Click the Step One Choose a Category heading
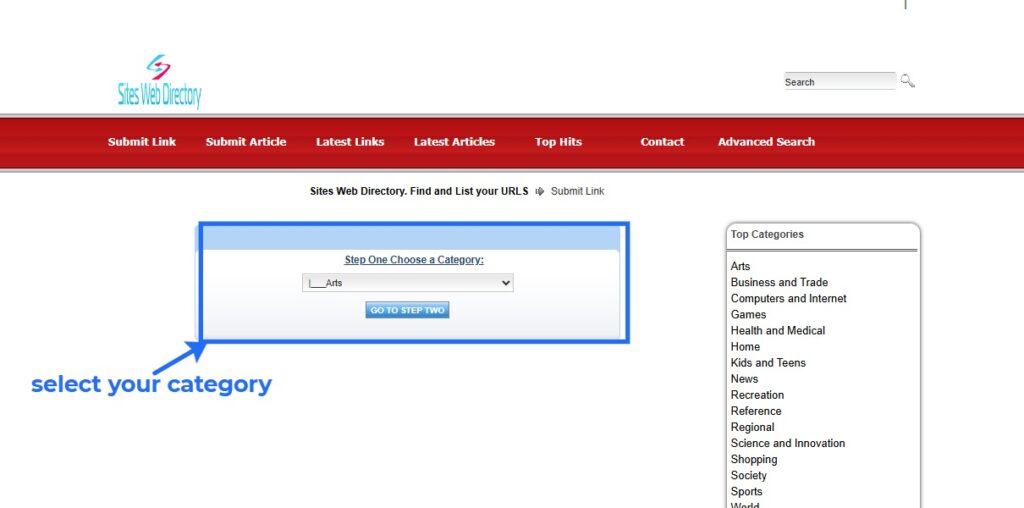Image resolution: width=1024 pixels, height=508 pixels. pyautogui.click(x=414, y=260)
